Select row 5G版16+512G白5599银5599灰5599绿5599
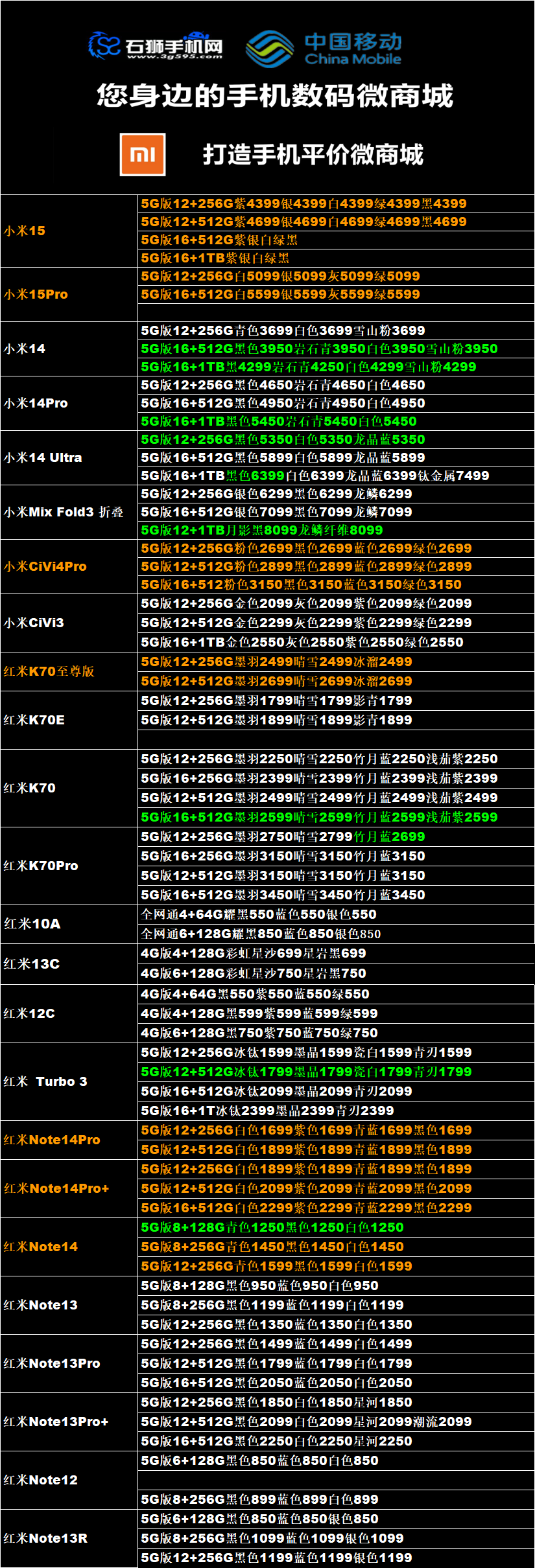 point(336,294)
